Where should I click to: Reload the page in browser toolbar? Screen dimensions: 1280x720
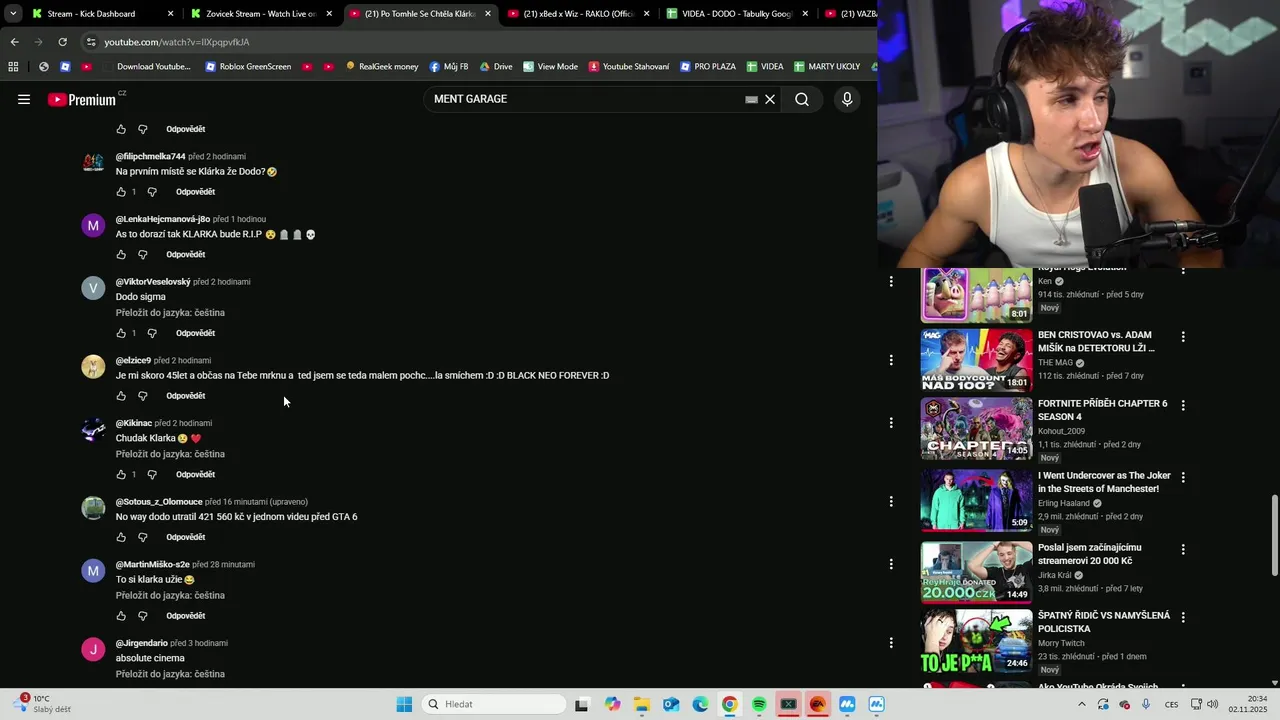click(62, 42)
